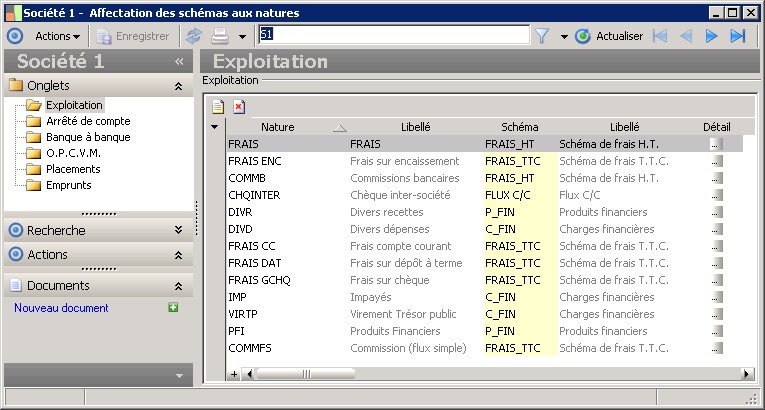The width and height of the screenshot is (765, 410).
Task: Click the delete row icon with red X
Action: (x=238, y=107)
